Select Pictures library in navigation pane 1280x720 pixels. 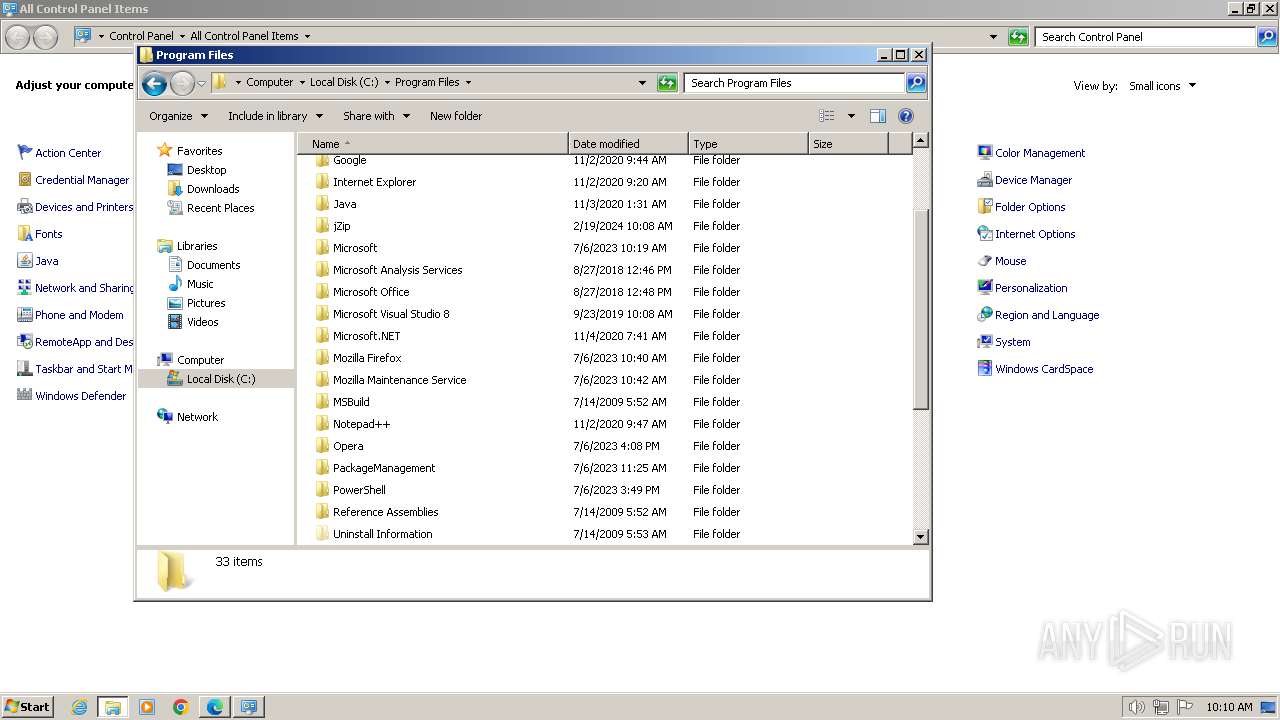(206, 303)
